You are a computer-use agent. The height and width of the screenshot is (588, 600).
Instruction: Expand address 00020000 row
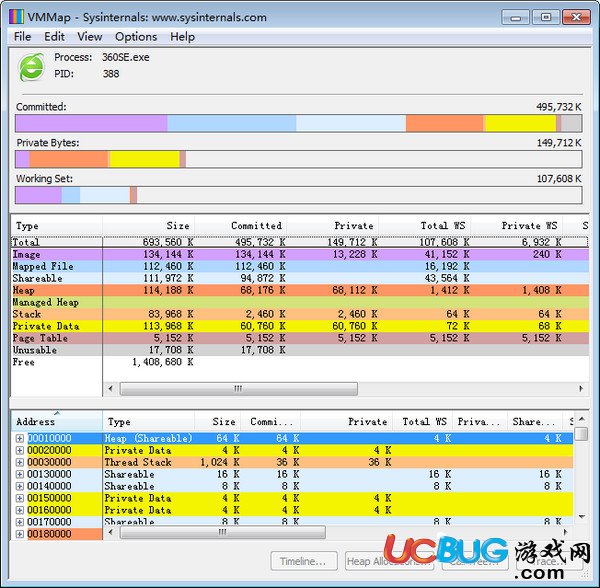tap(20, 450)
